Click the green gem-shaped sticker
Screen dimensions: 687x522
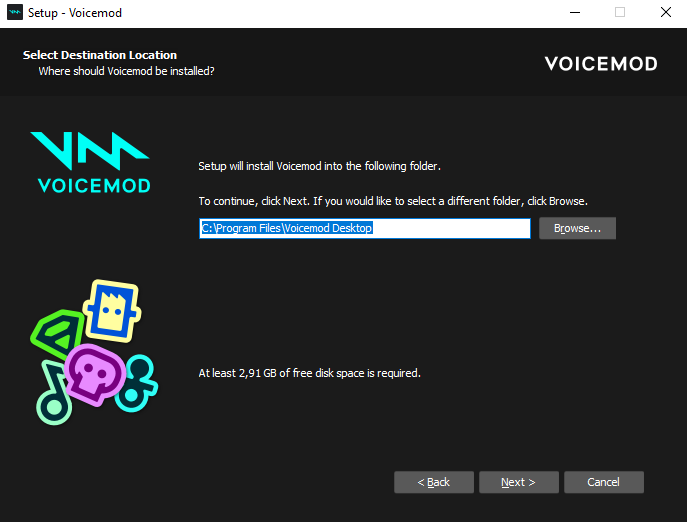(x=57, y=334)
